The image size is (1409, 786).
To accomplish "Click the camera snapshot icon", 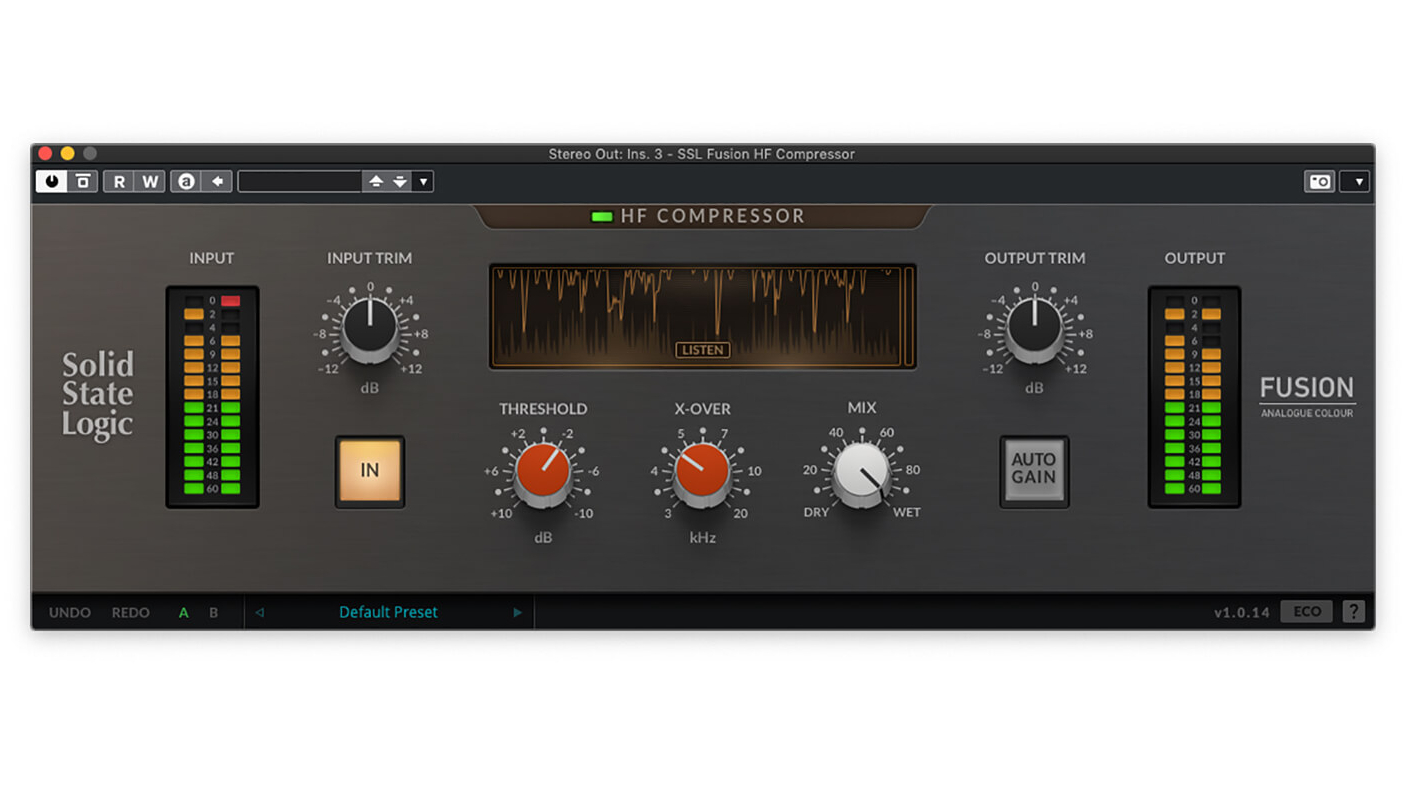I will point(1320,181).
